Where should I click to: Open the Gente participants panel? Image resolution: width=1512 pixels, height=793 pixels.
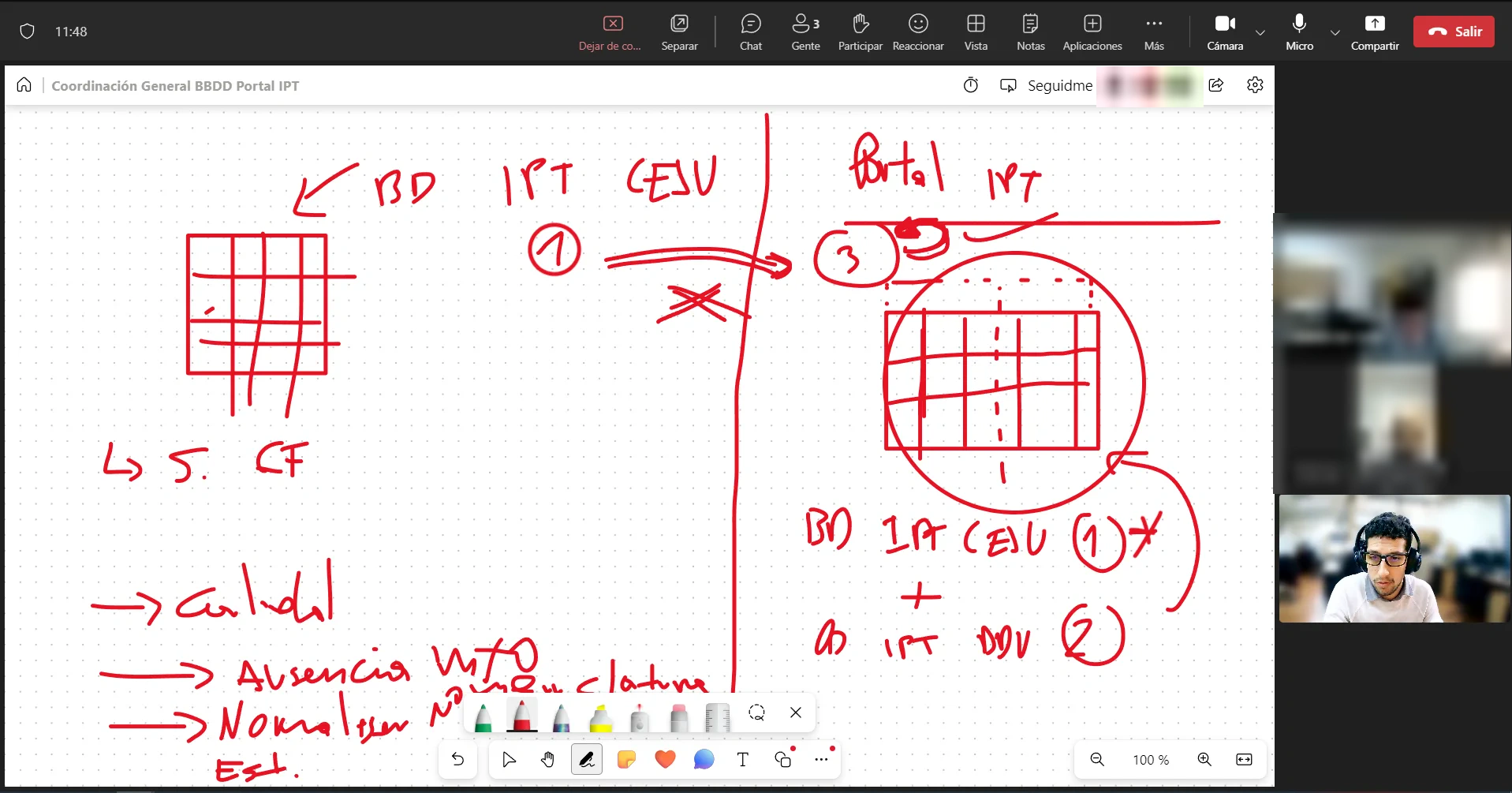point(805,32)
